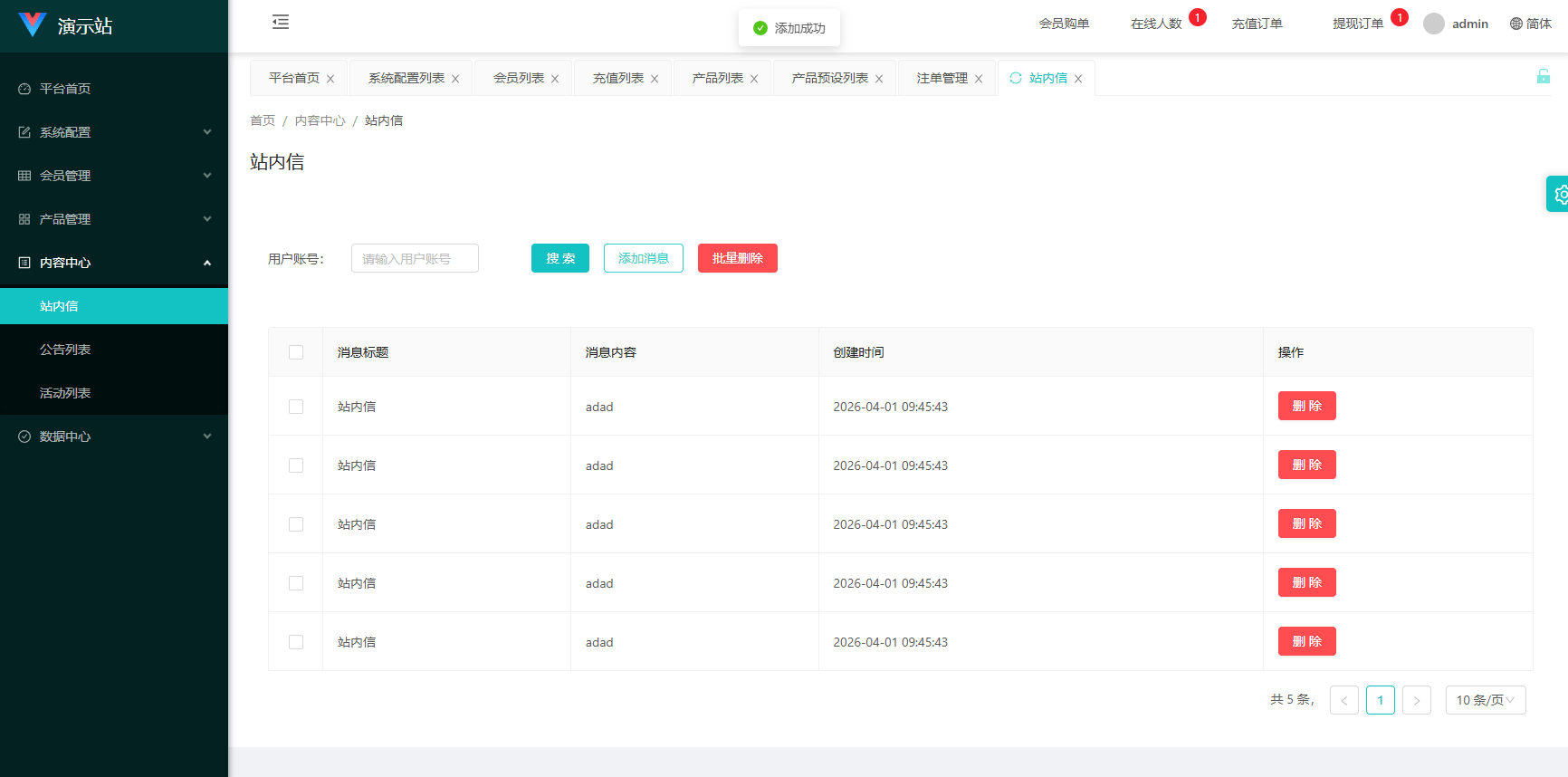Open the 10 条/页 page size dropdown
Screen dimensions: 1568x777
[1485, 700]
